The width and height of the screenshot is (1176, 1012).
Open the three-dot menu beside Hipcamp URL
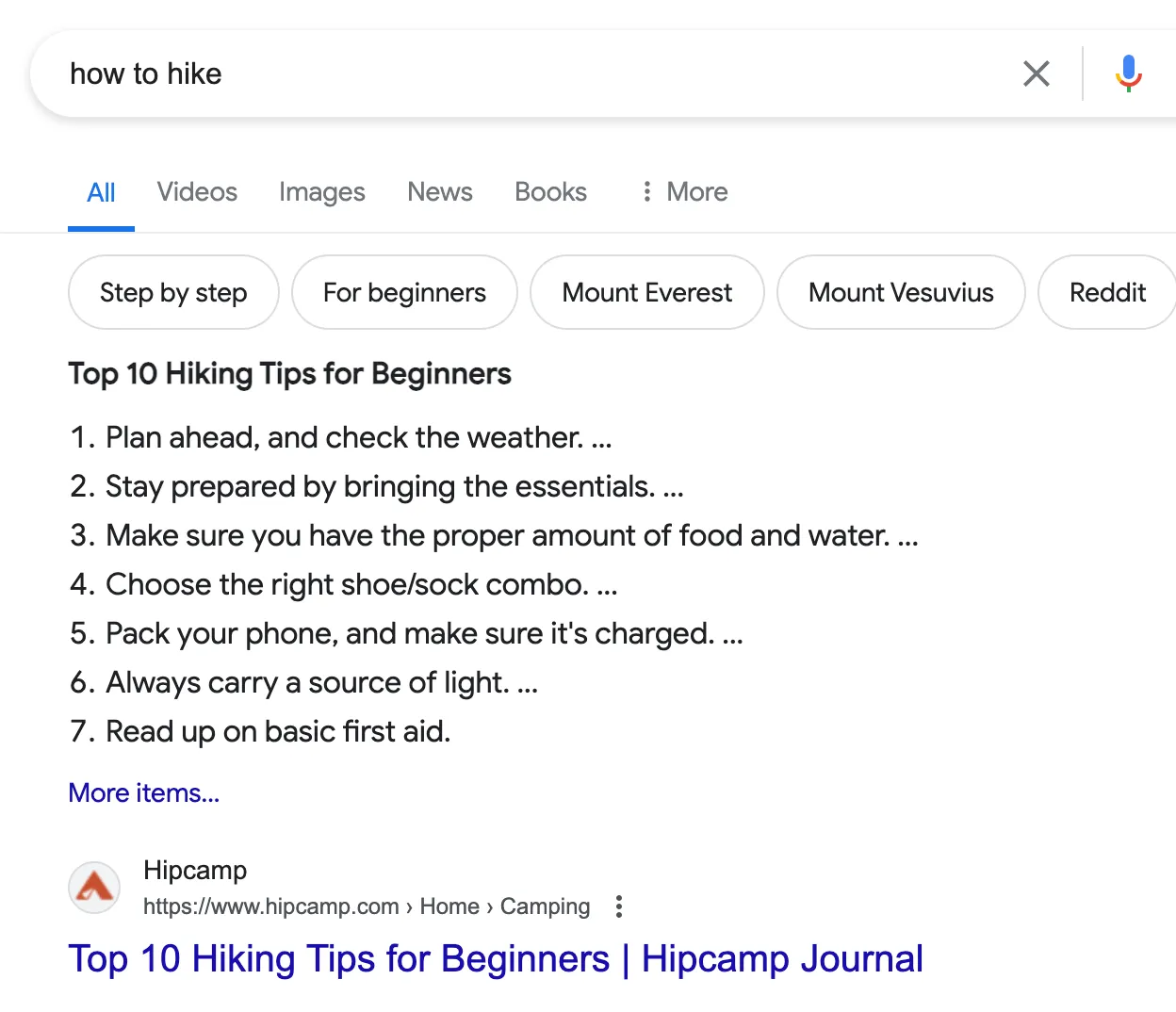click(618, 906)
